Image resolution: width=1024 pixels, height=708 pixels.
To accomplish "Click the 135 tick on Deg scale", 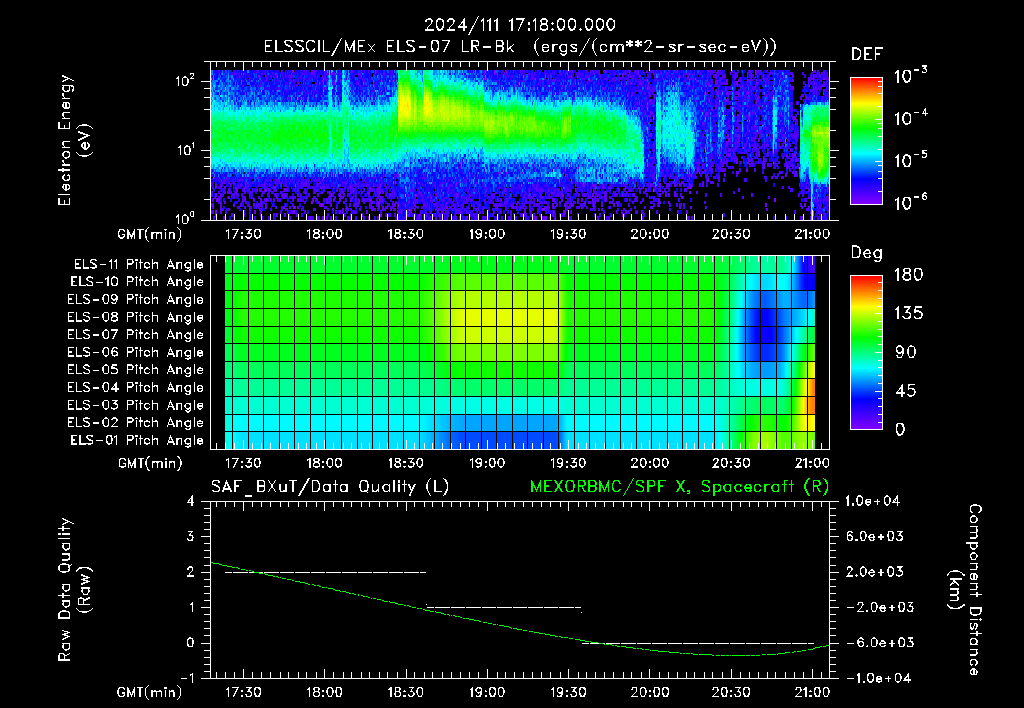I will [x=908, y=314].
